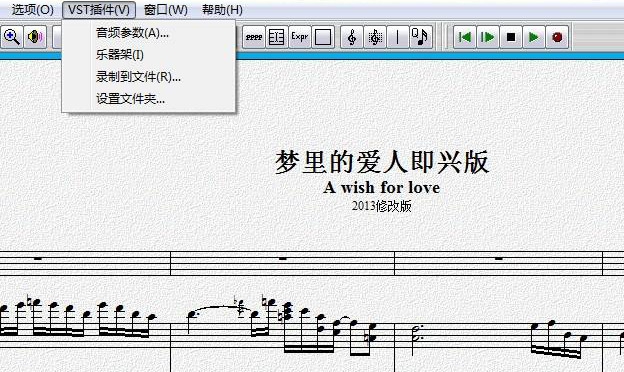The height and width of the screenshot is (372, 624).
Task: Open the 选项(O) menu
Action: pyautogui.click(x=33, y=10)
